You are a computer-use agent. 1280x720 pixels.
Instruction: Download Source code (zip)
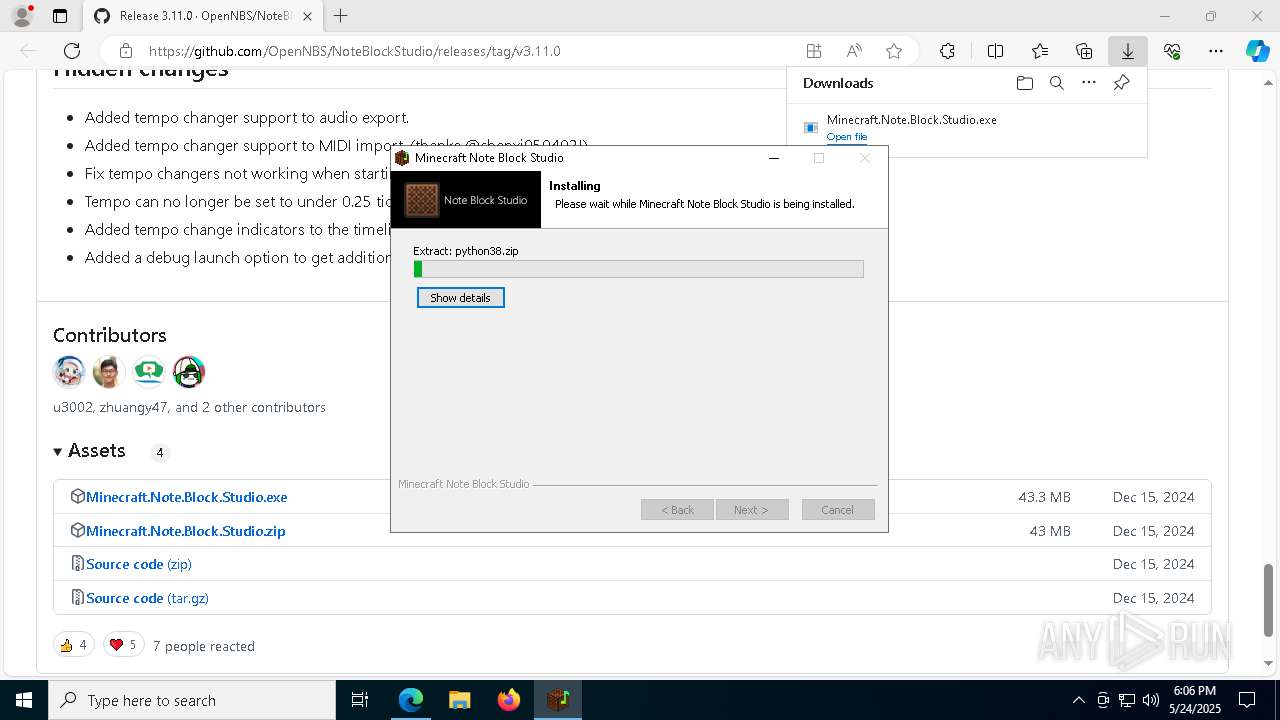coord(138,564)
